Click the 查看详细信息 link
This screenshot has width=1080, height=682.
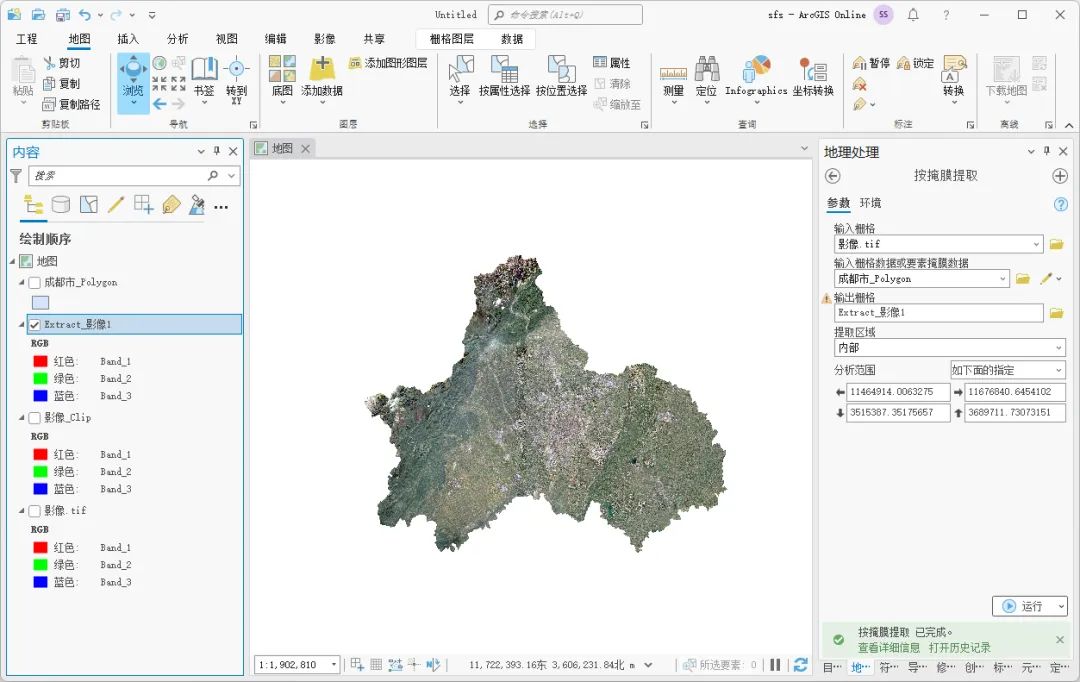click(889, 648)
